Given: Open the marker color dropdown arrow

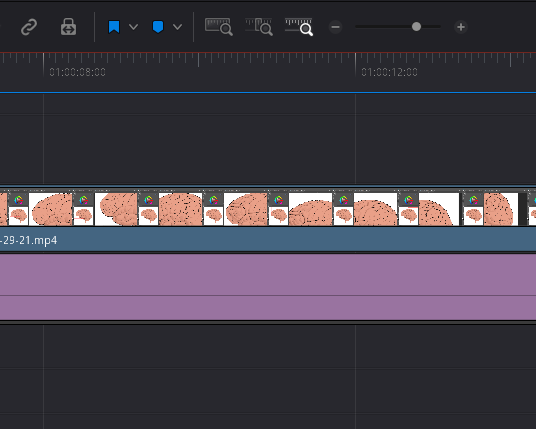Looking at the screenshot, I should pyautogui.click(x=177, y=27).
